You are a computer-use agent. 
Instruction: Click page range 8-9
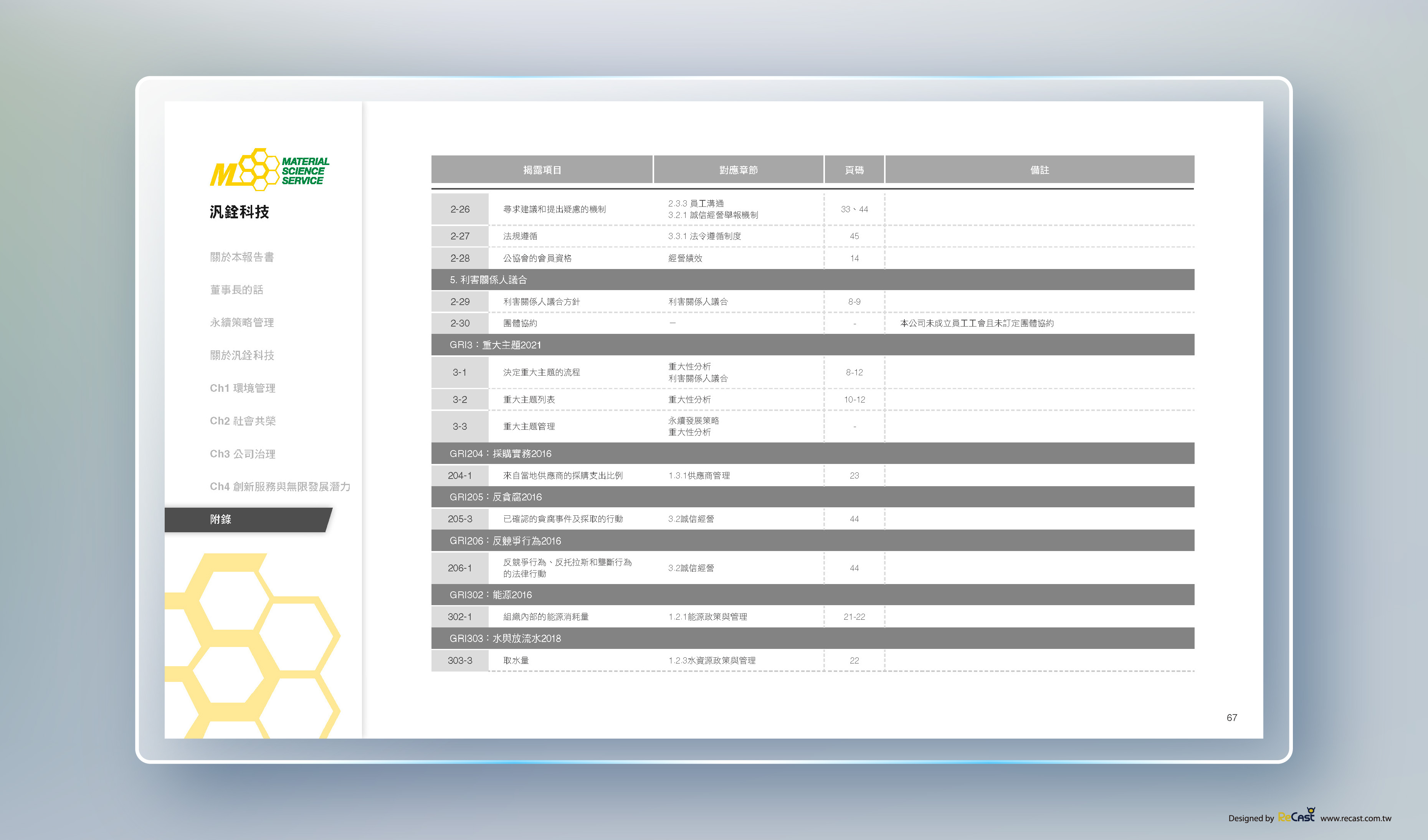(x=854, y=302)
